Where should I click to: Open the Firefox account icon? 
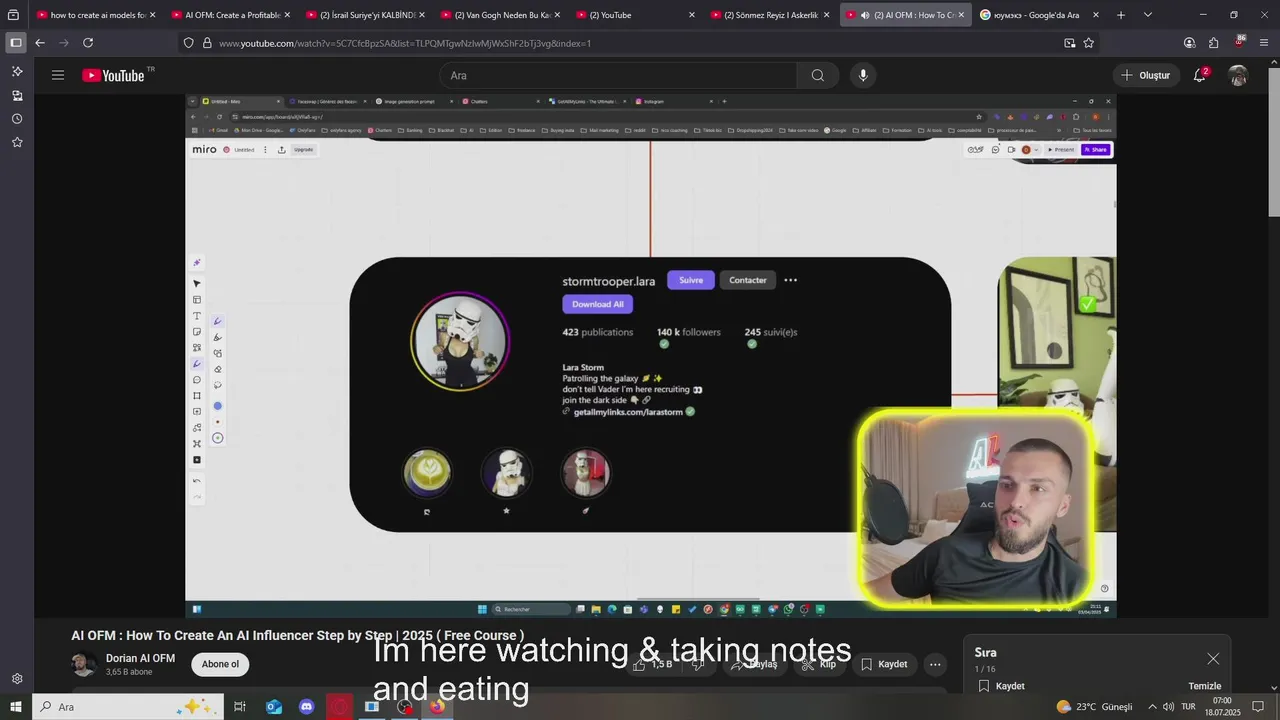pyautogui.click(x=1189, y=43)
